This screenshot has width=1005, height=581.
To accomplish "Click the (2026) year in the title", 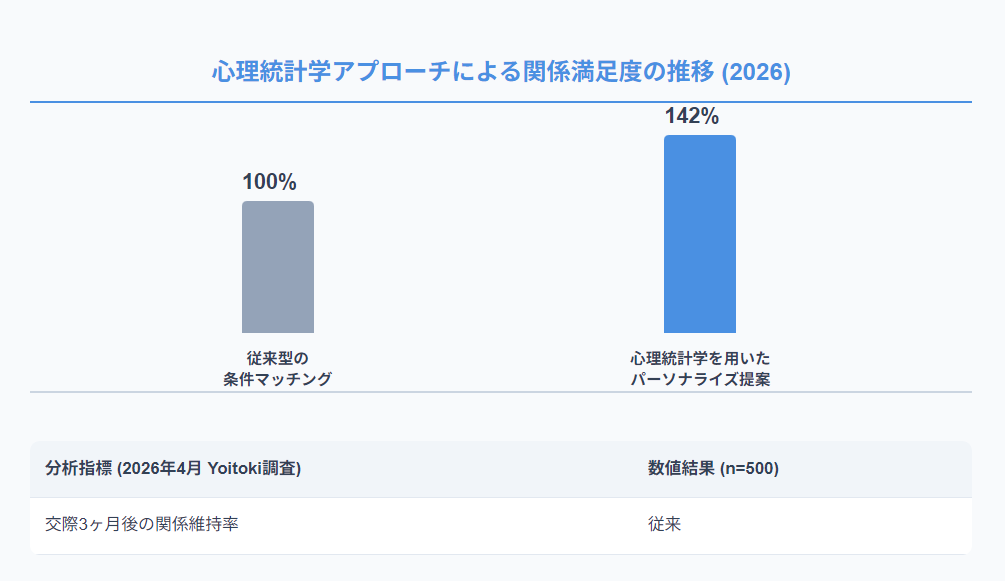I will (x=755, y=72).
